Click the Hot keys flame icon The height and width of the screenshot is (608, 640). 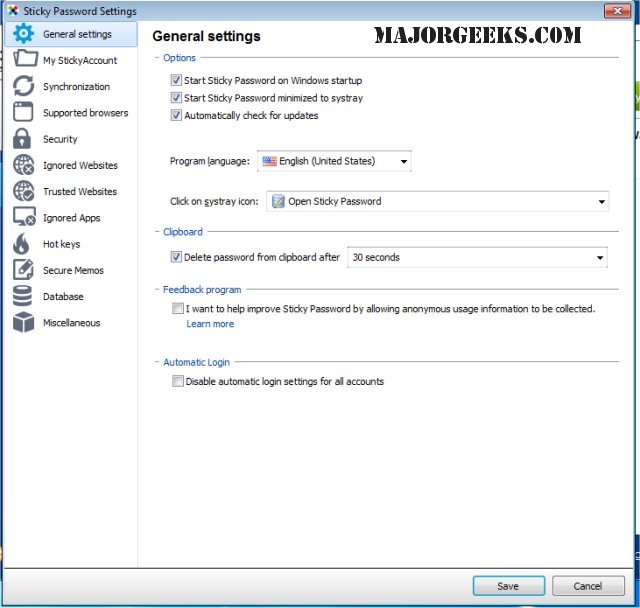point(21,244)
